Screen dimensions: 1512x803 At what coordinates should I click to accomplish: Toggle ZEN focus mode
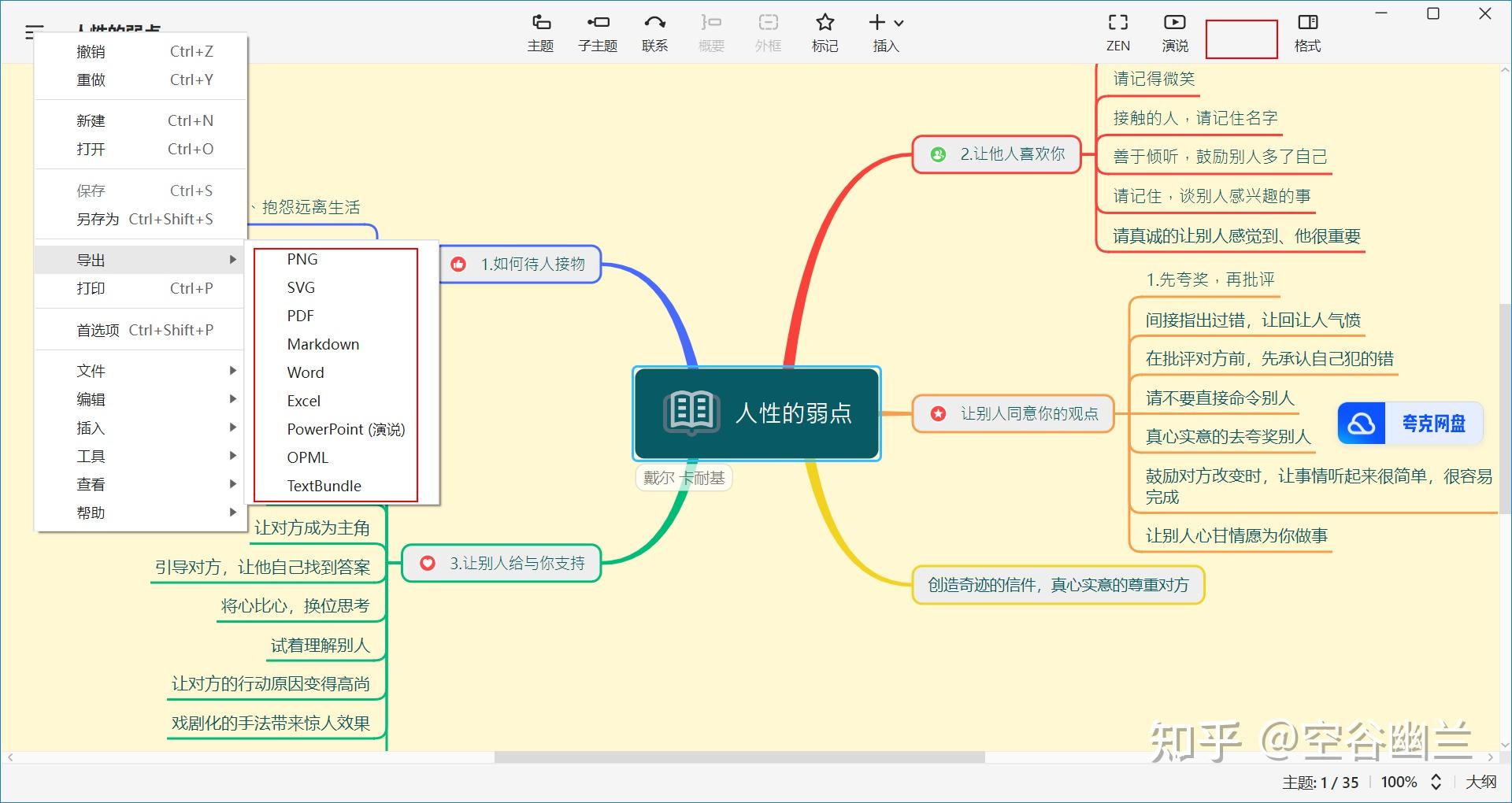coord(1117,31)
